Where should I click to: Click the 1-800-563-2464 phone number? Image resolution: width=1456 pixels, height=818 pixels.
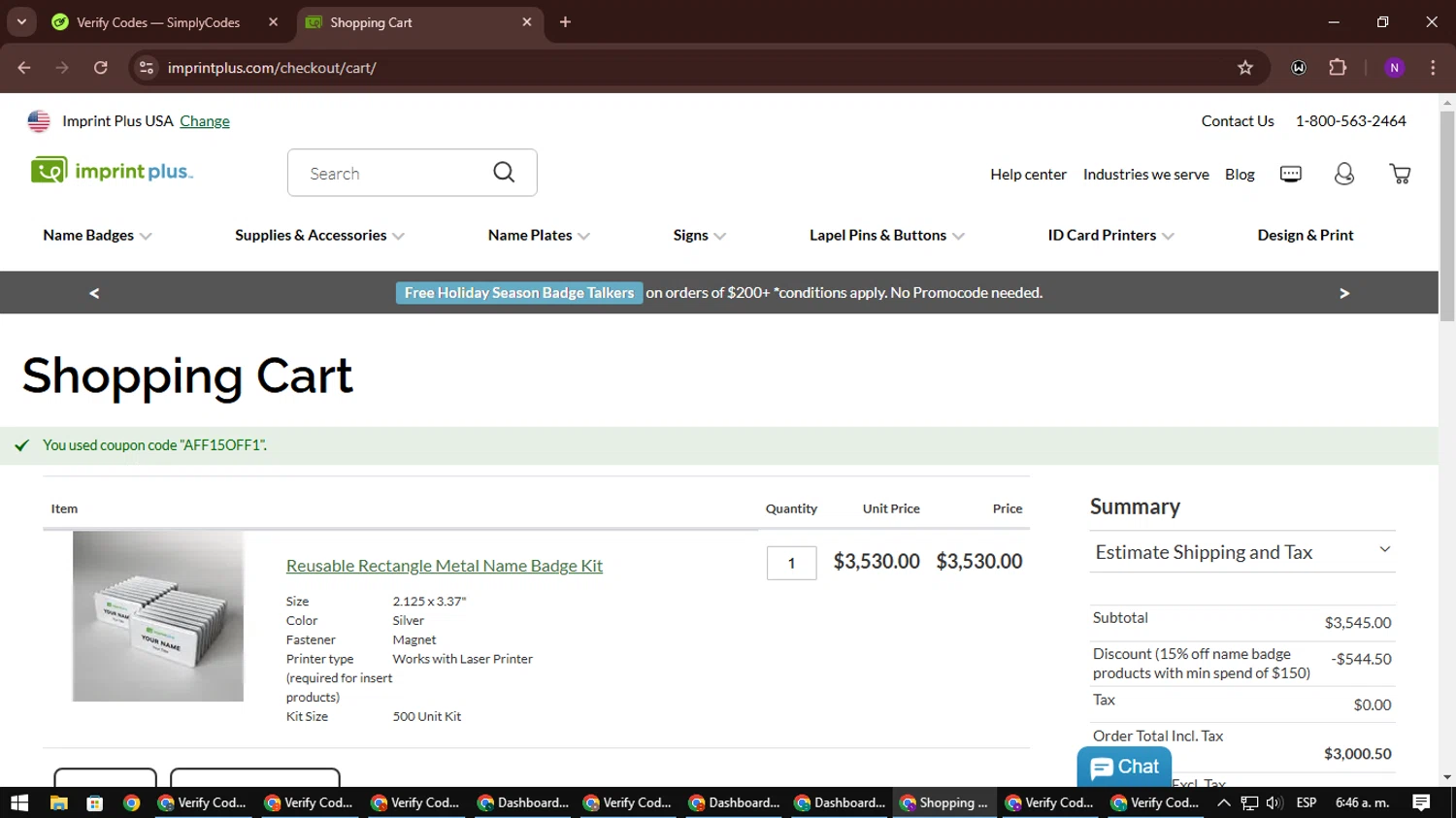click(1350, 121)
